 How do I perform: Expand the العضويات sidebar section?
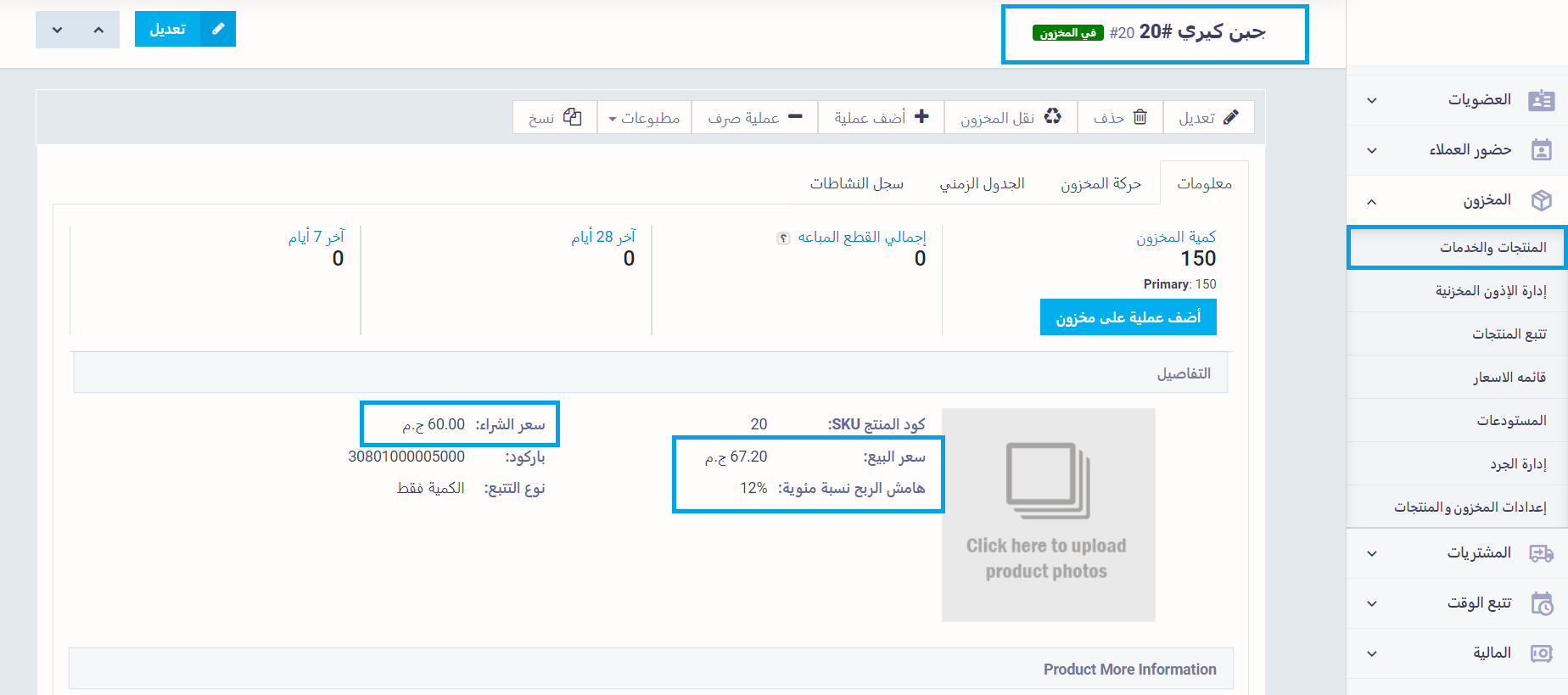(x=1372, y=101)
